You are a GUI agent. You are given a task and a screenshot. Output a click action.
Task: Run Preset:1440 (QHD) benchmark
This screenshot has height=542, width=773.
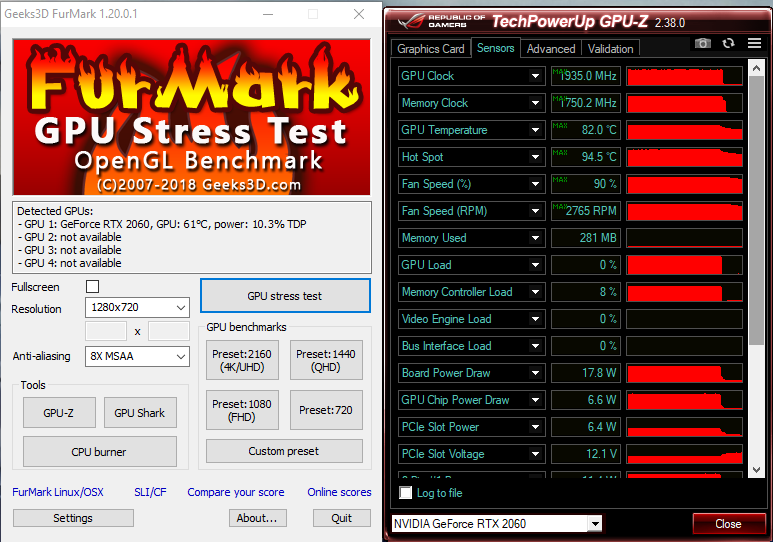(326, 360)
